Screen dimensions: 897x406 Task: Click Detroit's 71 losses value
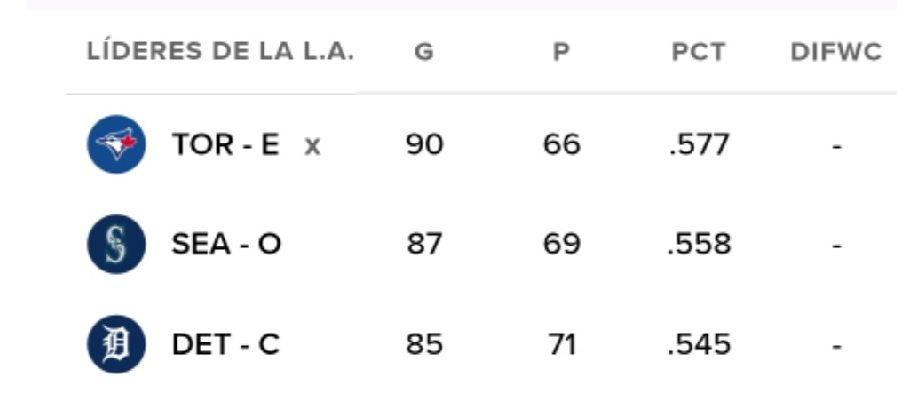point(561,345)
